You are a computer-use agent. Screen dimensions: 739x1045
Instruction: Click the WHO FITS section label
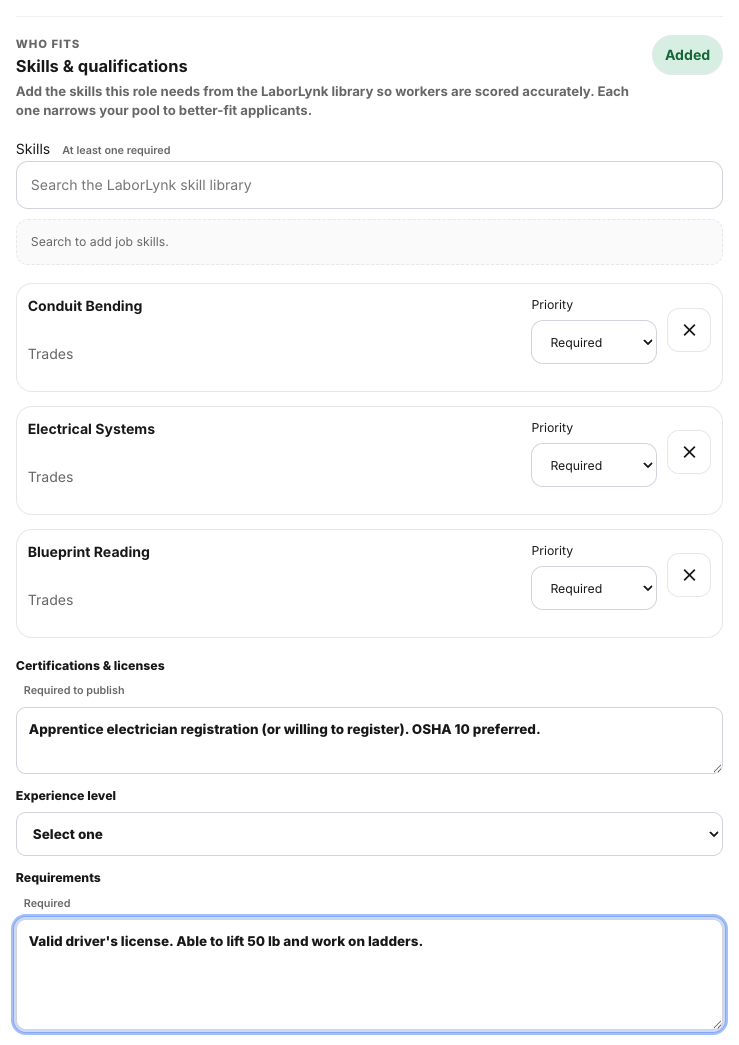[x=48, y=44]
